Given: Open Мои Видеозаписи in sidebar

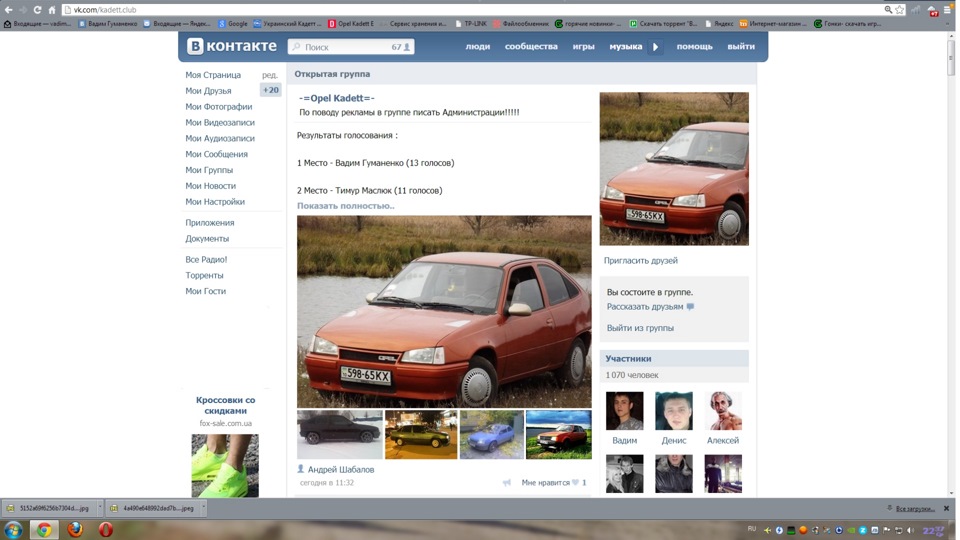Looking at the screenshot, I should [x=220, y=122].
